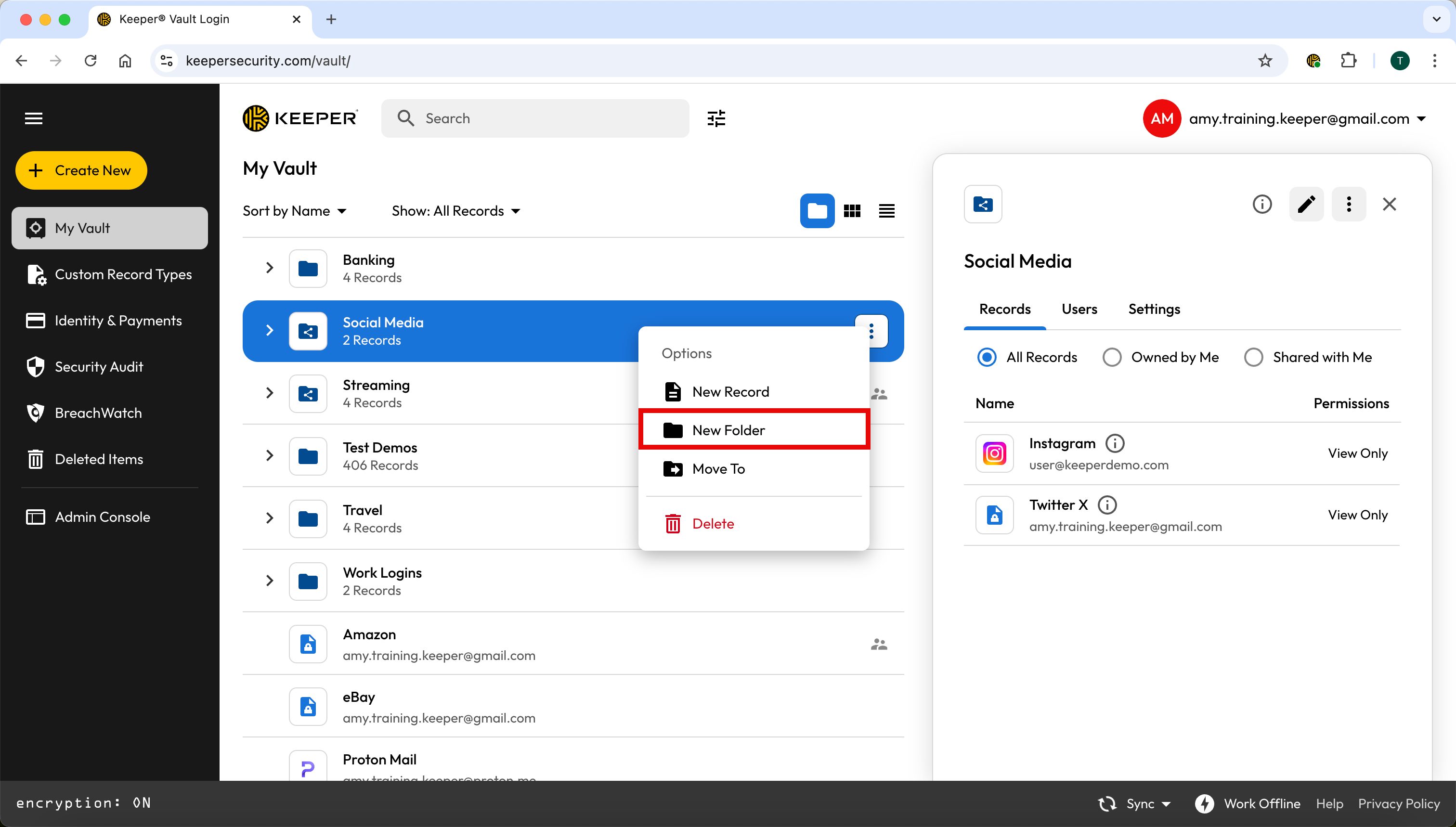The image size is (1456, 827).
Task: Click the search filter sliders icon
Action: 716,118
